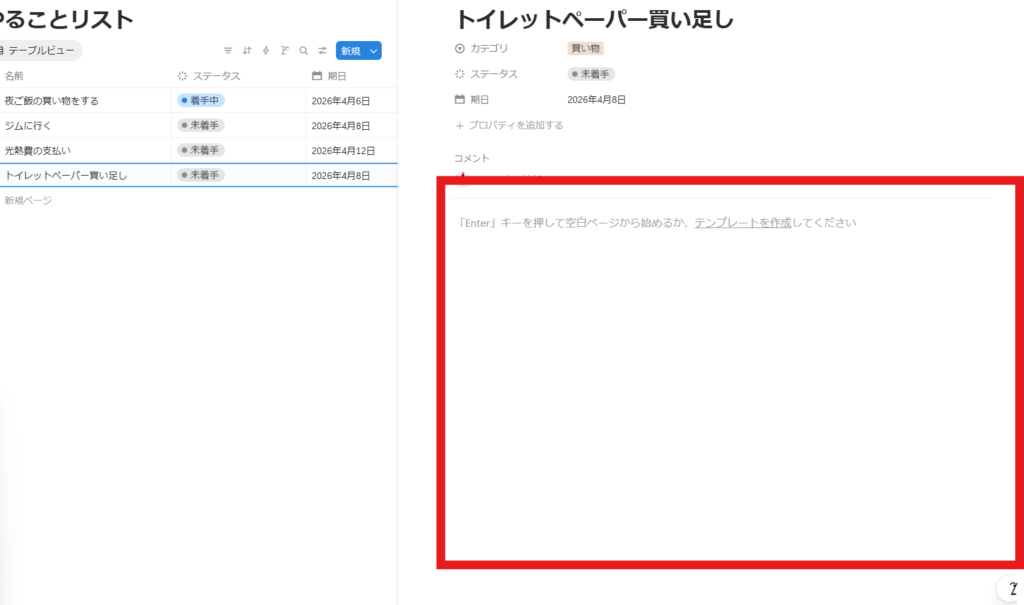Click the blue 新規 button
1024x605 pixels.
pos(350,51)
